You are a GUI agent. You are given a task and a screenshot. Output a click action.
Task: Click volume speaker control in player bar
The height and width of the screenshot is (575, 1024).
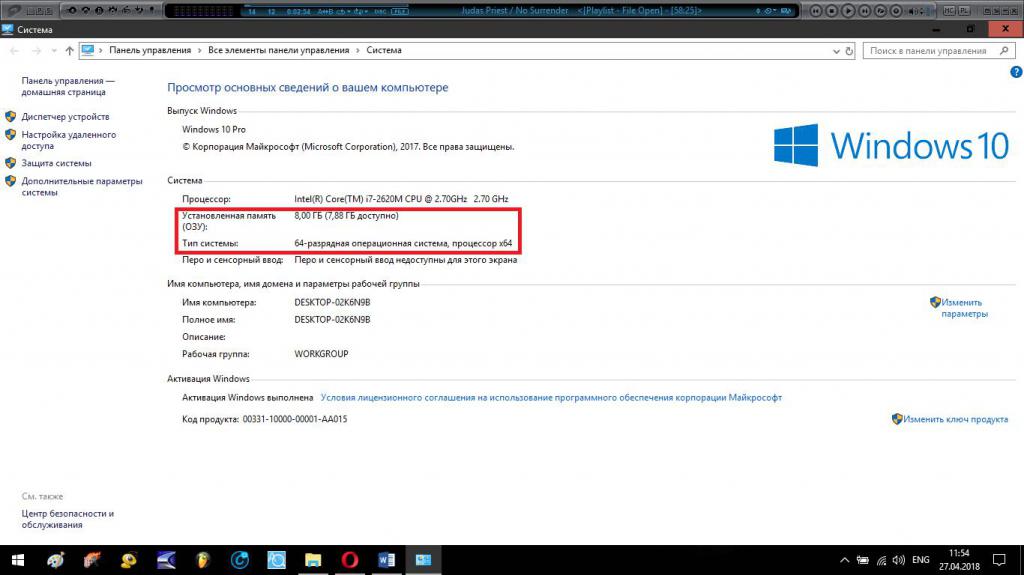tap(916, 10)
